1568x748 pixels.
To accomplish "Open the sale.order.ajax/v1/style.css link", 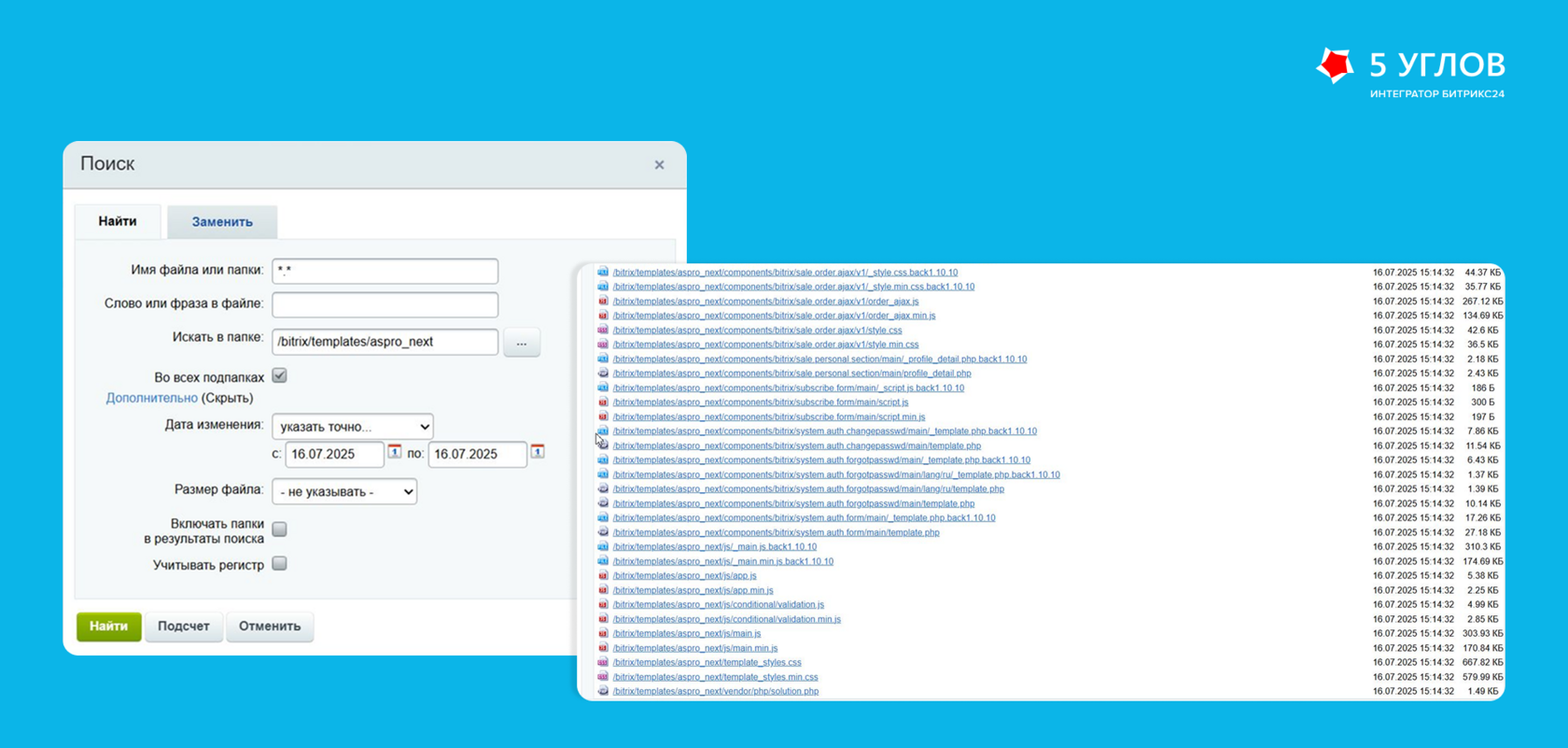I will click(x=757, y=330).
